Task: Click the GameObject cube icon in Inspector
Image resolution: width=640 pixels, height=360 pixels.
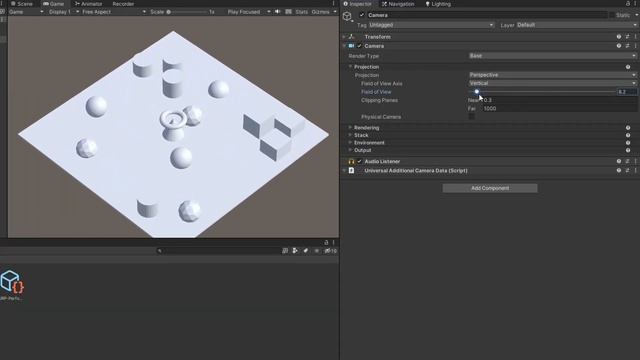Action: [347, 16]
